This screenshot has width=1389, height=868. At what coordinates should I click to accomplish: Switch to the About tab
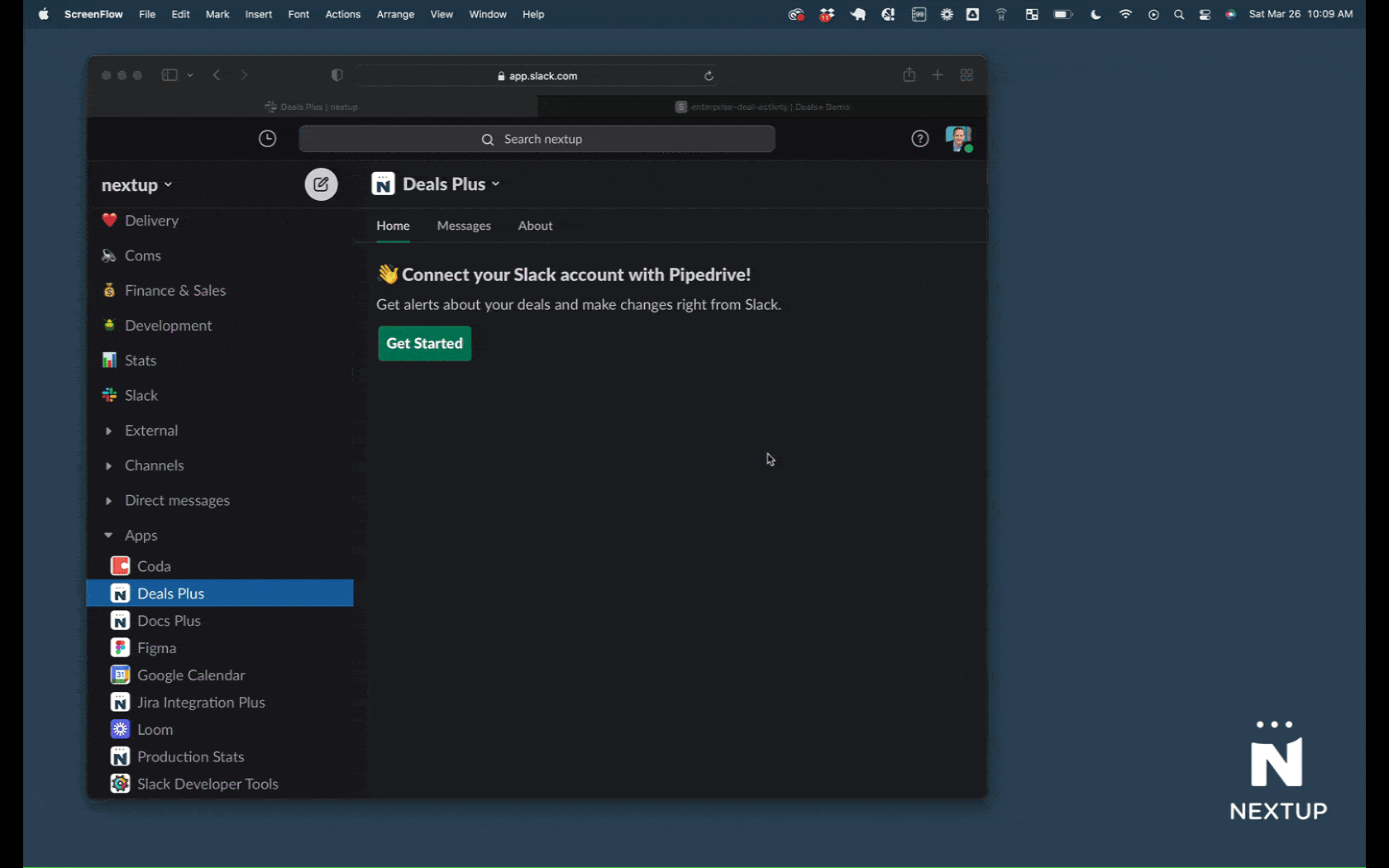coord(535,226)
